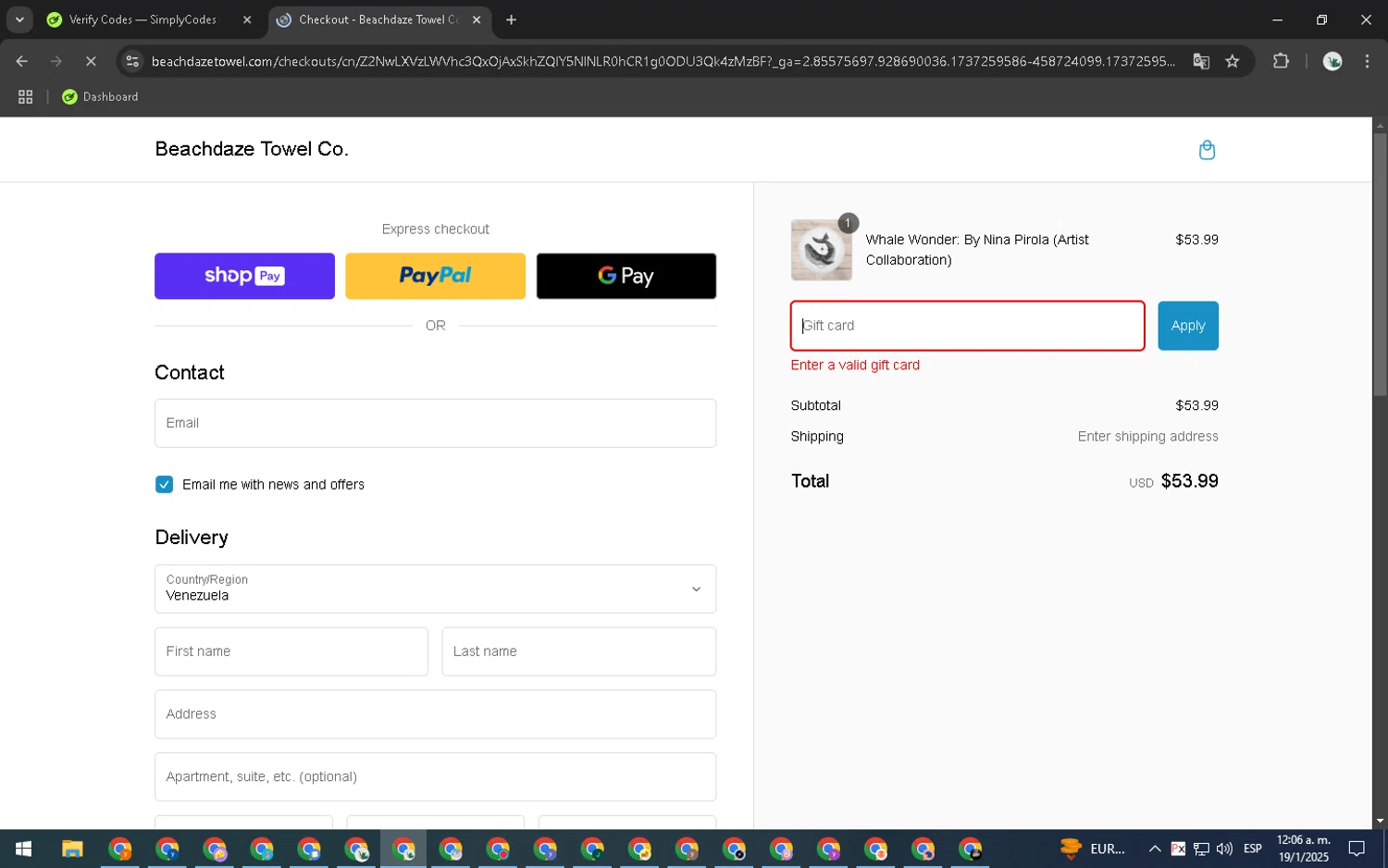Screen dimensions: 1388x868
Task: Open the tab search dropdown arrow
Action: point(19,19)
